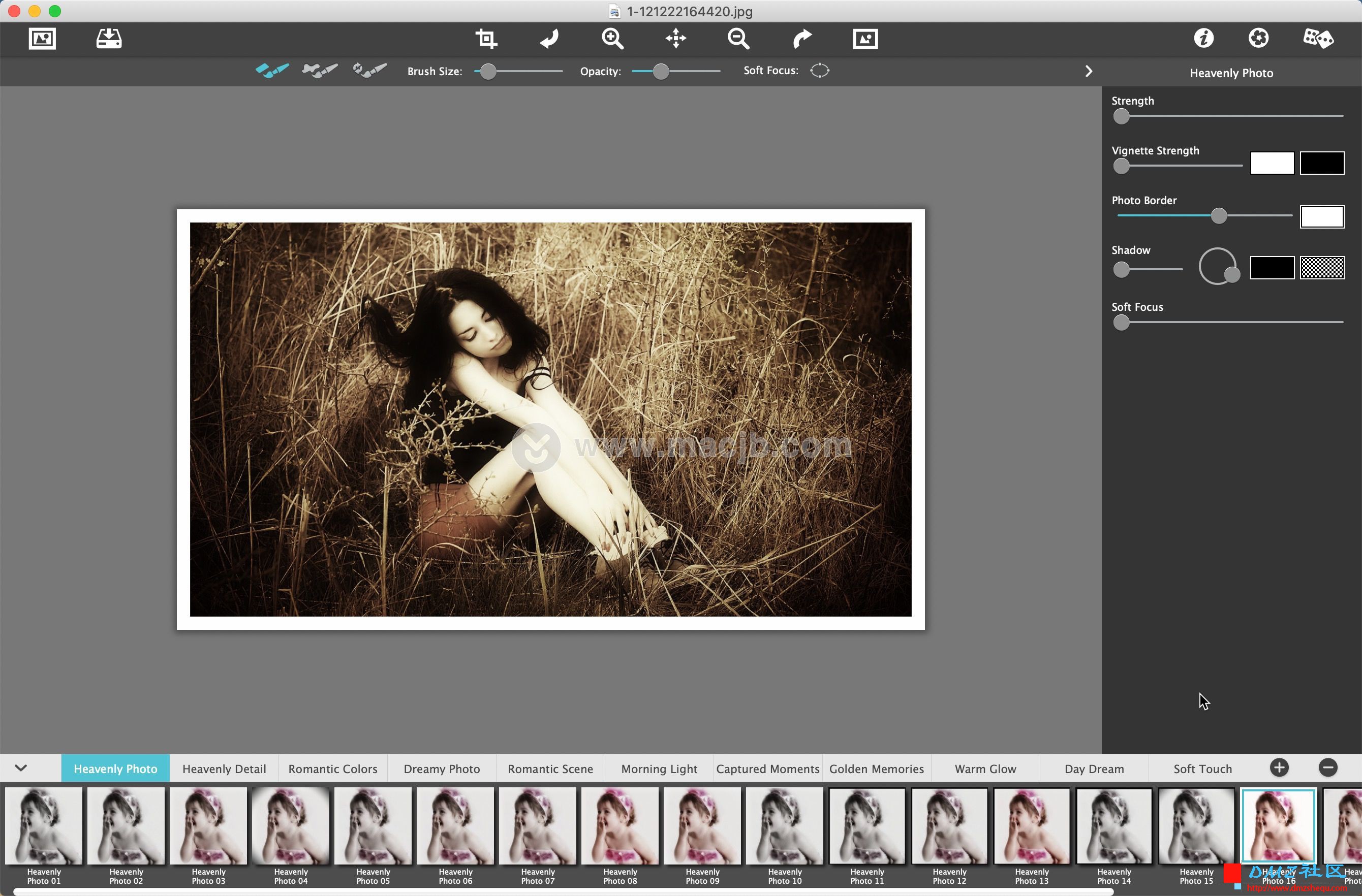Add a preset with the plus icon

pyautogui.click(x=1279, y=767)
